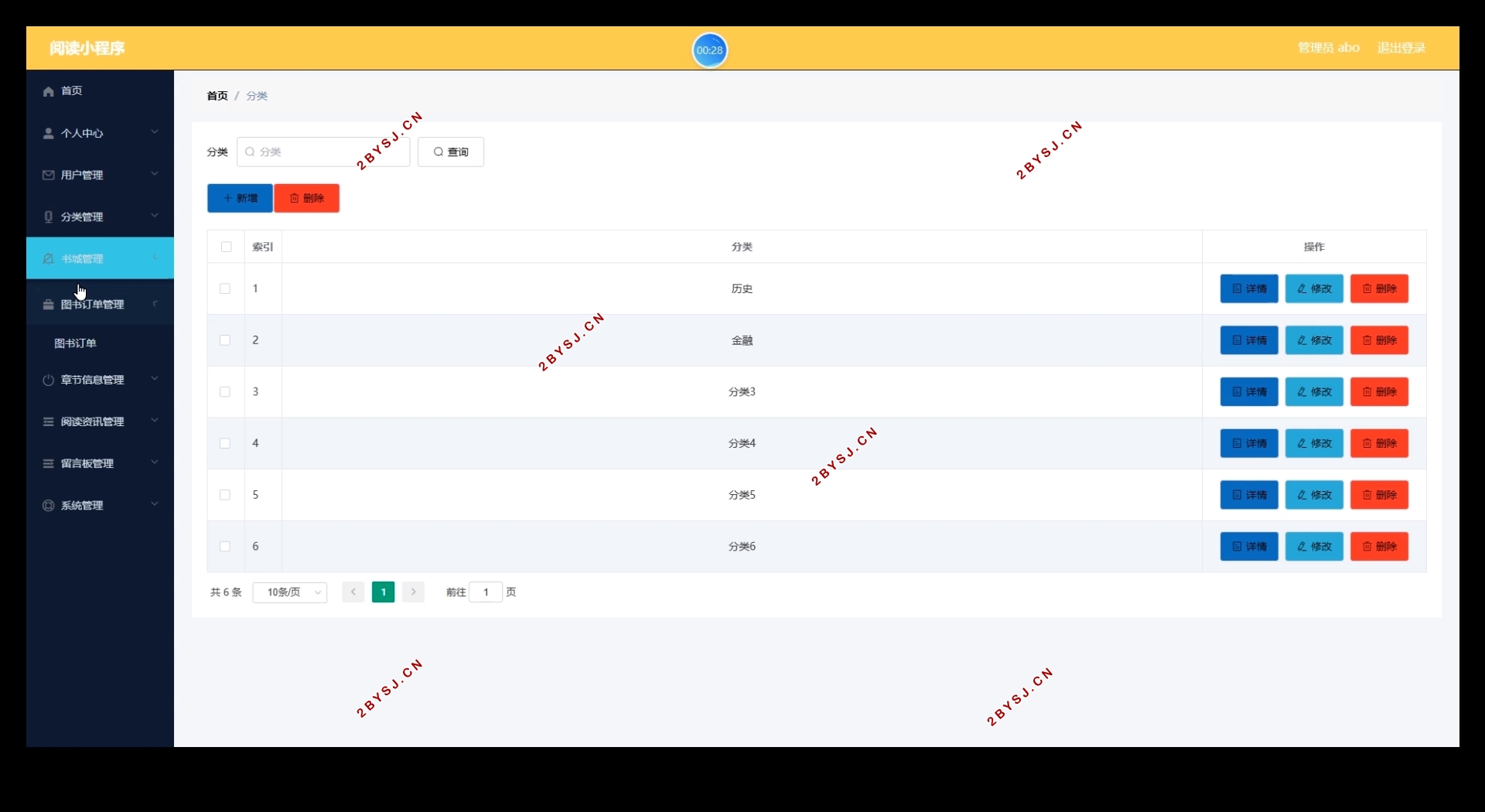The width and height of the screenshot is (1485, 812).
Task: Click 修改 on the 分类4 row
Action: tap(1314, 443)
